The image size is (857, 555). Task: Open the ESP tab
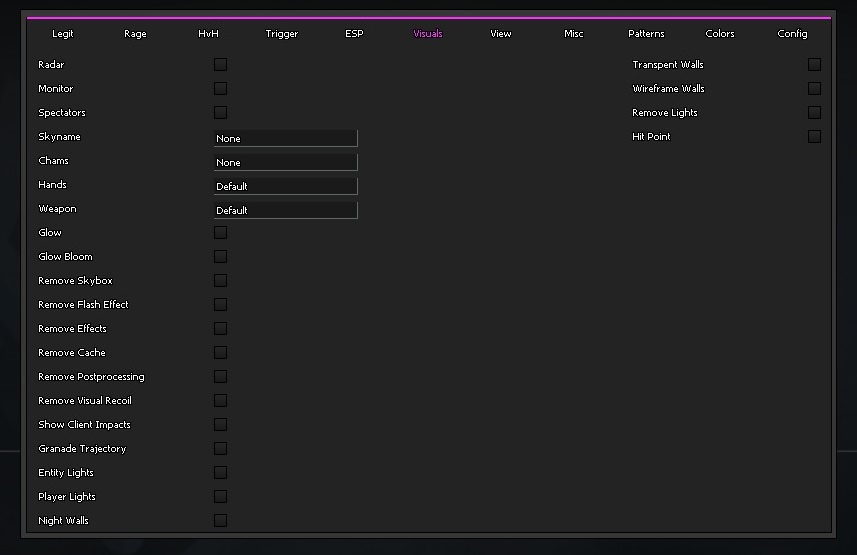[x=354, y=34]
